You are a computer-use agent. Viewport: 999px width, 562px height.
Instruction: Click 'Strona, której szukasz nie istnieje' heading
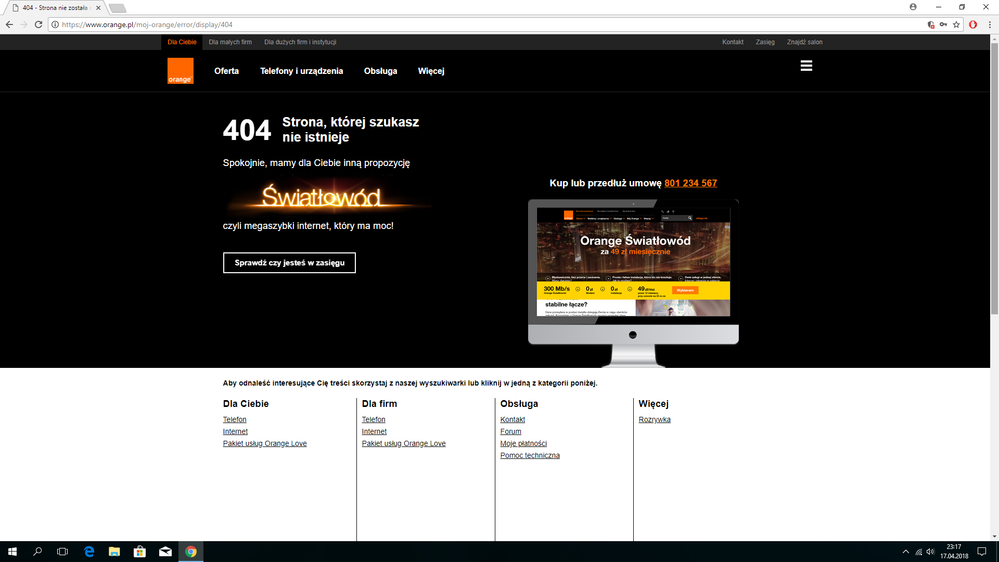(x=350, y=129)
